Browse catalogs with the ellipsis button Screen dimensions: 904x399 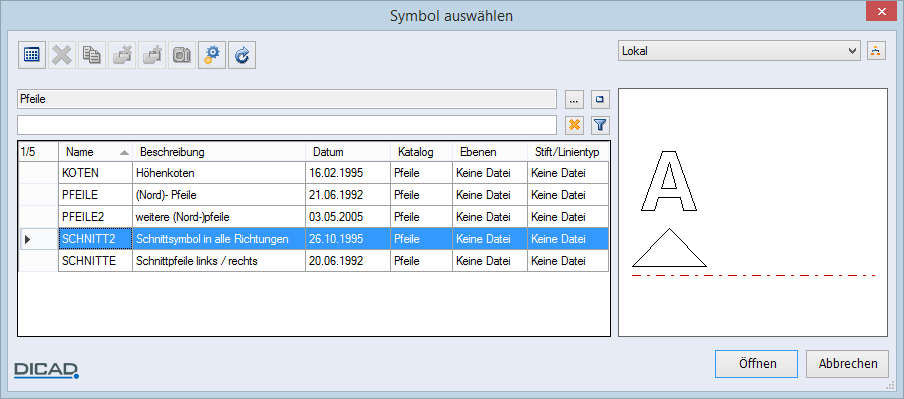click(574, 99)
